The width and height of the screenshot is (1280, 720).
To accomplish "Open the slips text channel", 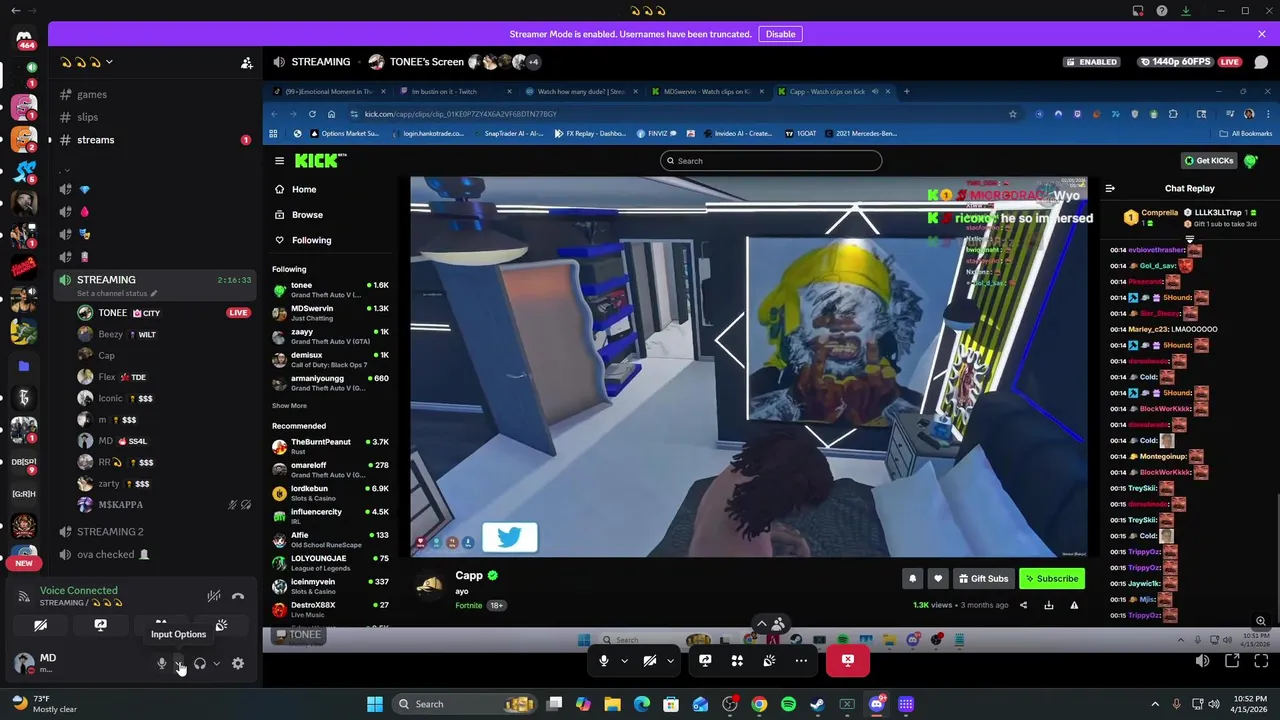I will coord(155,117).
